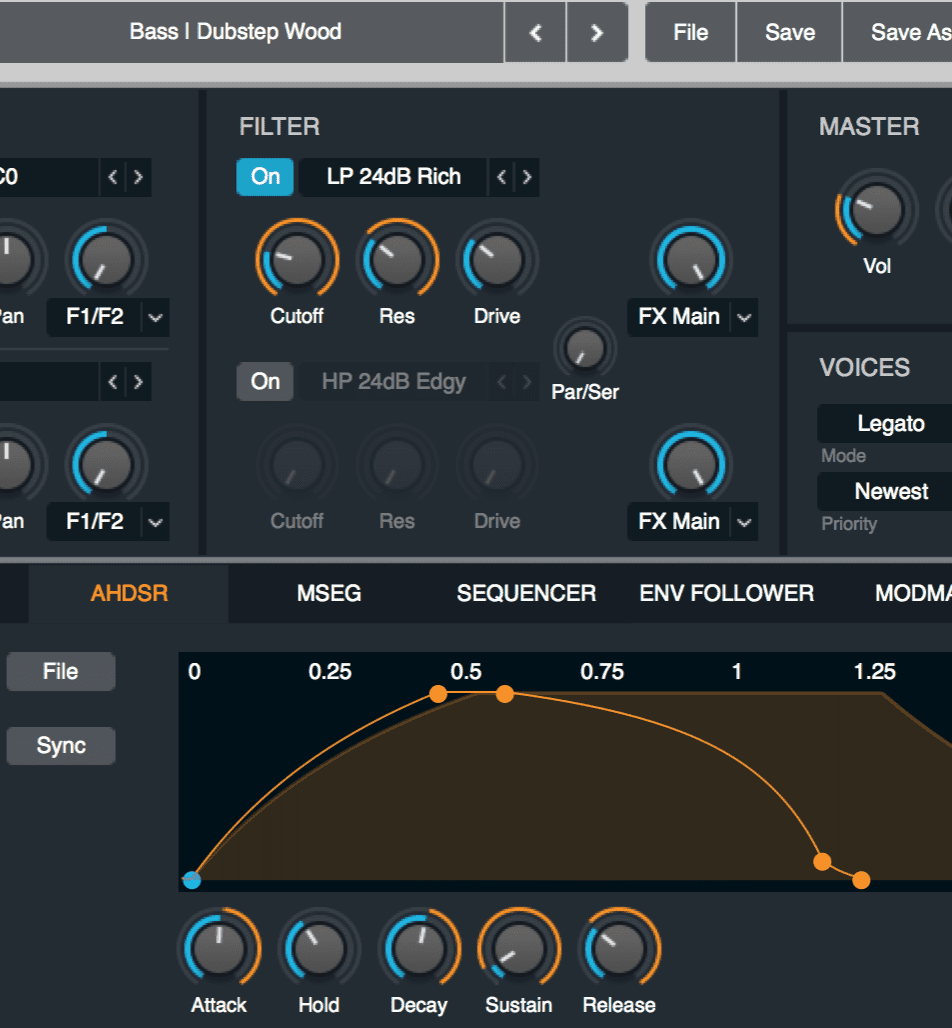The height and width of the screenshot is (1028, 952).
Task: Click the second filter's dimmed Cutoff knob
Action: pyautogui.click(x=297, y=464)
